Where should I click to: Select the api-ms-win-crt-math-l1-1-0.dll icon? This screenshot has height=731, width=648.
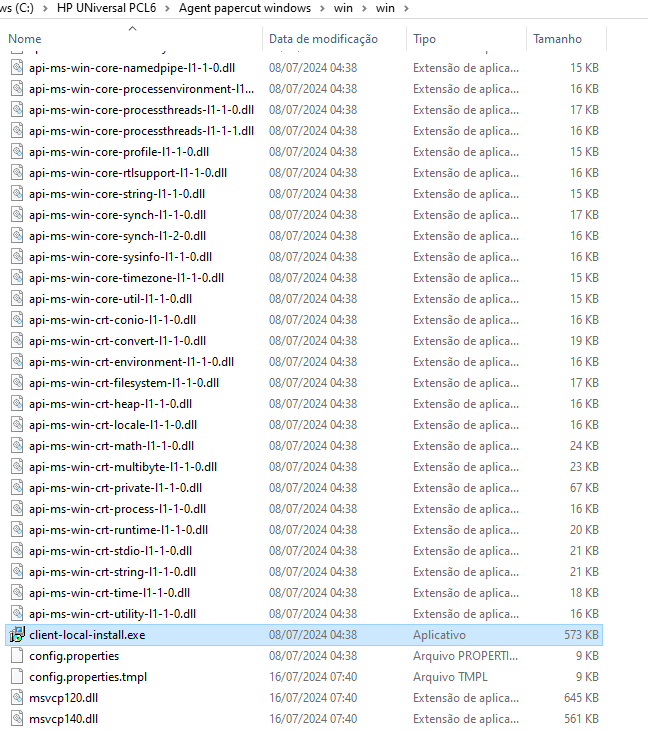(16, 446)
